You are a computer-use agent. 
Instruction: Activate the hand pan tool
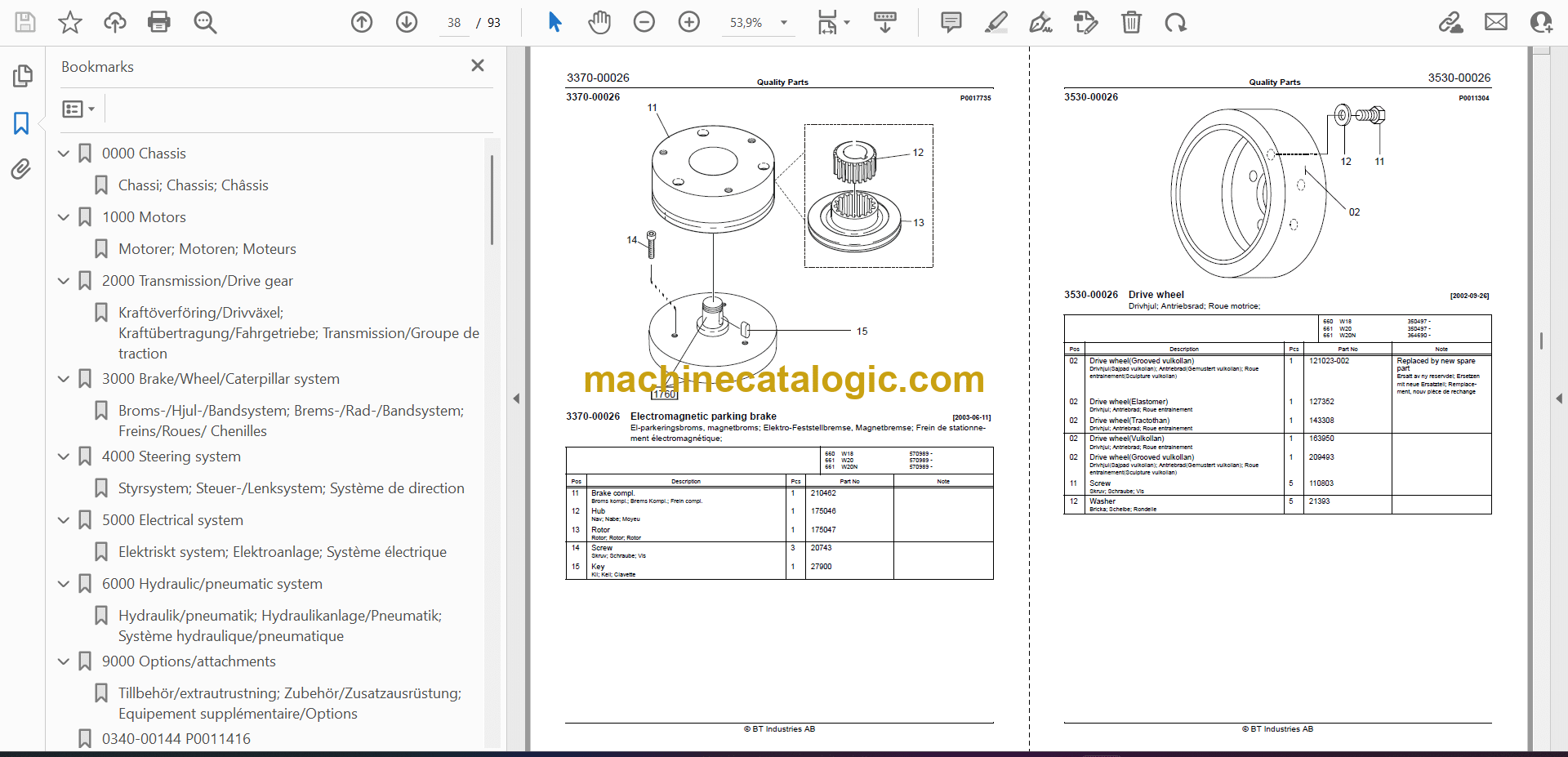point(599,22)
